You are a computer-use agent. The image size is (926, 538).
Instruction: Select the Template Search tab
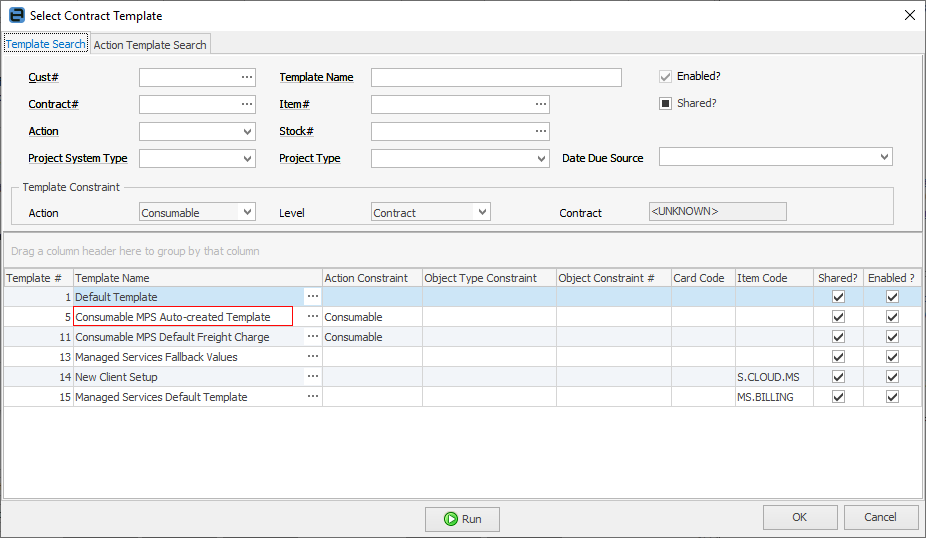46,45
